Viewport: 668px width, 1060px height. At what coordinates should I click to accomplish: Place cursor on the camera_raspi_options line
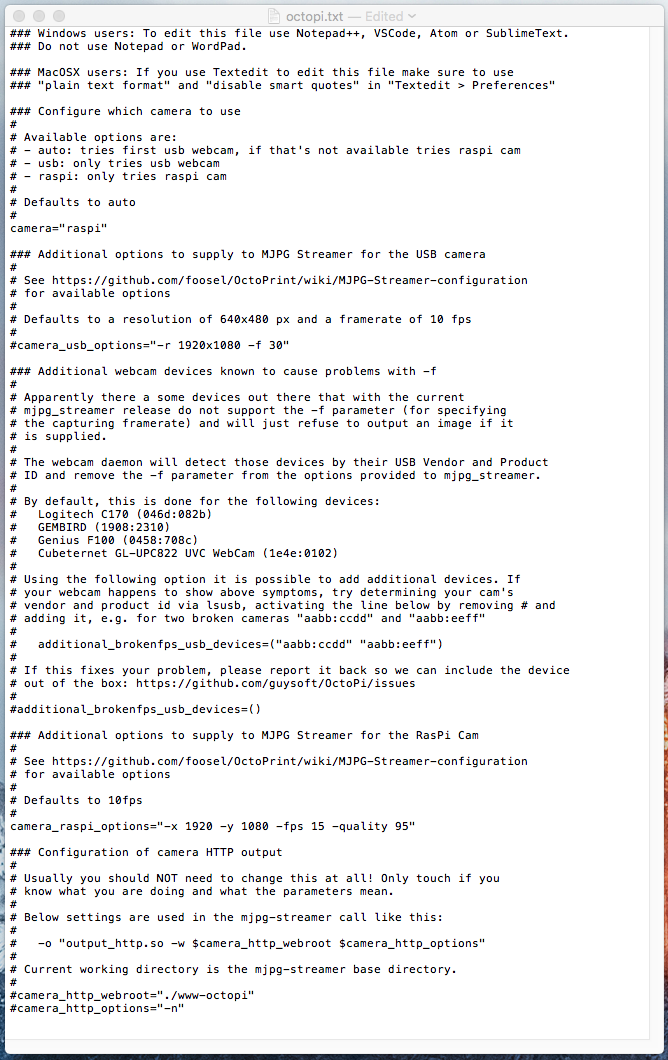coord(212,826)
